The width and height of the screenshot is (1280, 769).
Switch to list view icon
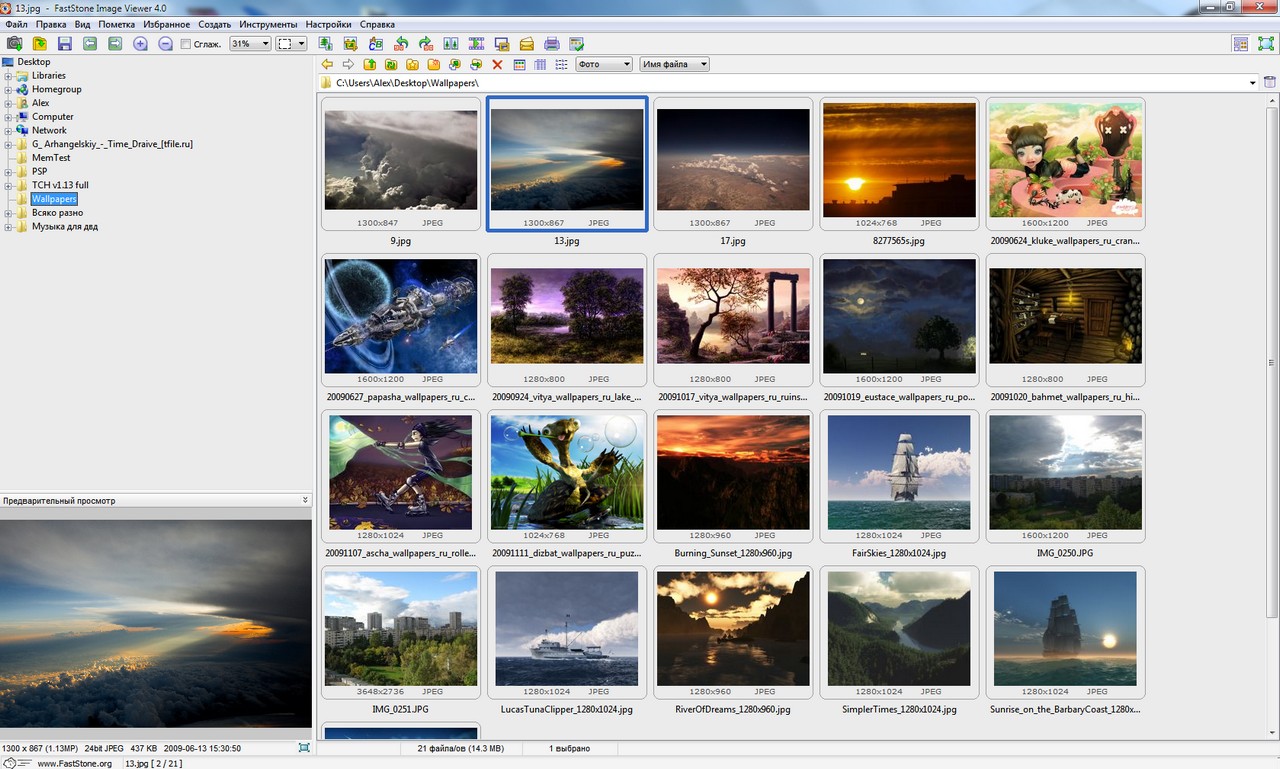tap(561, 64)
